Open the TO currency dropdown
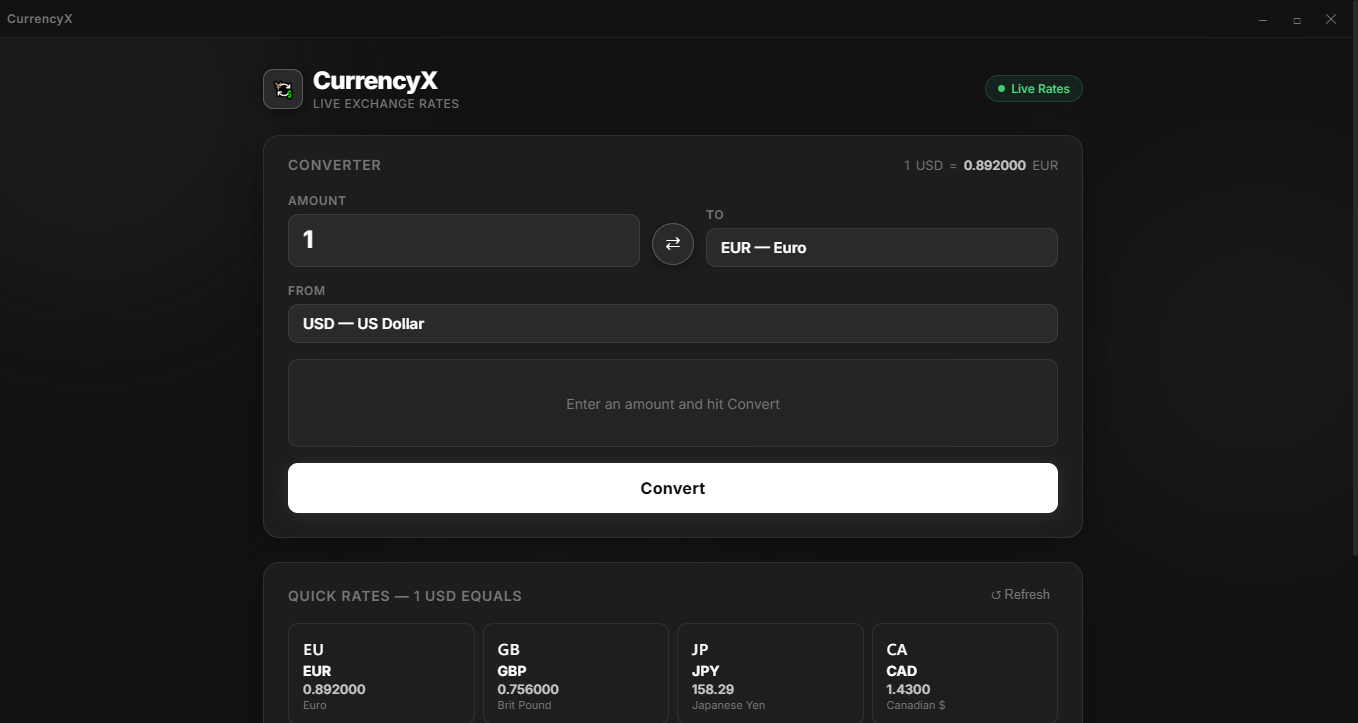The height and width of the screenshot is (723, 1358). point(882,247)
